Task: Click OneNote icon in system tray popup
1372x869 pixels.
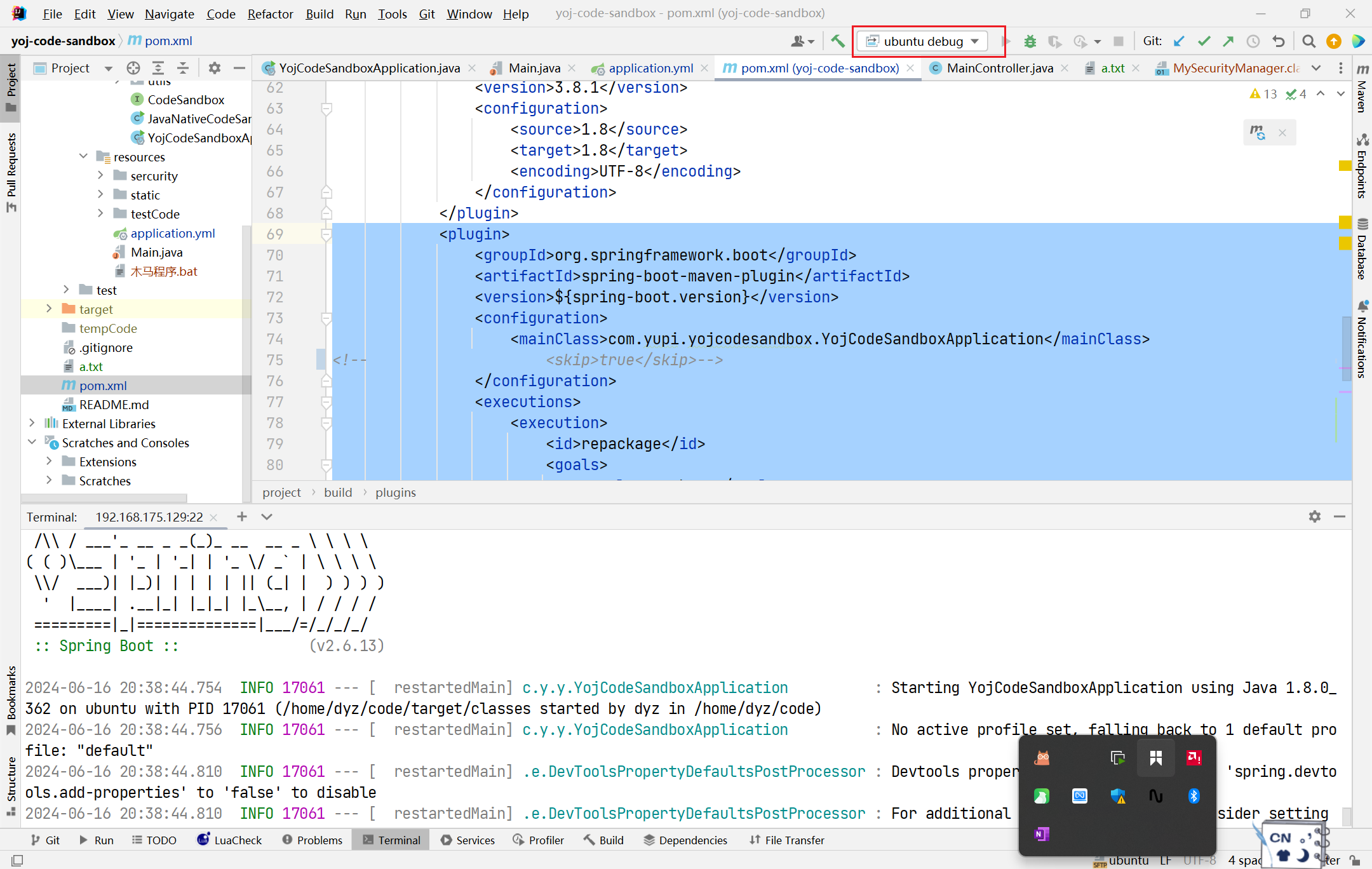Action: (1041, 834)
